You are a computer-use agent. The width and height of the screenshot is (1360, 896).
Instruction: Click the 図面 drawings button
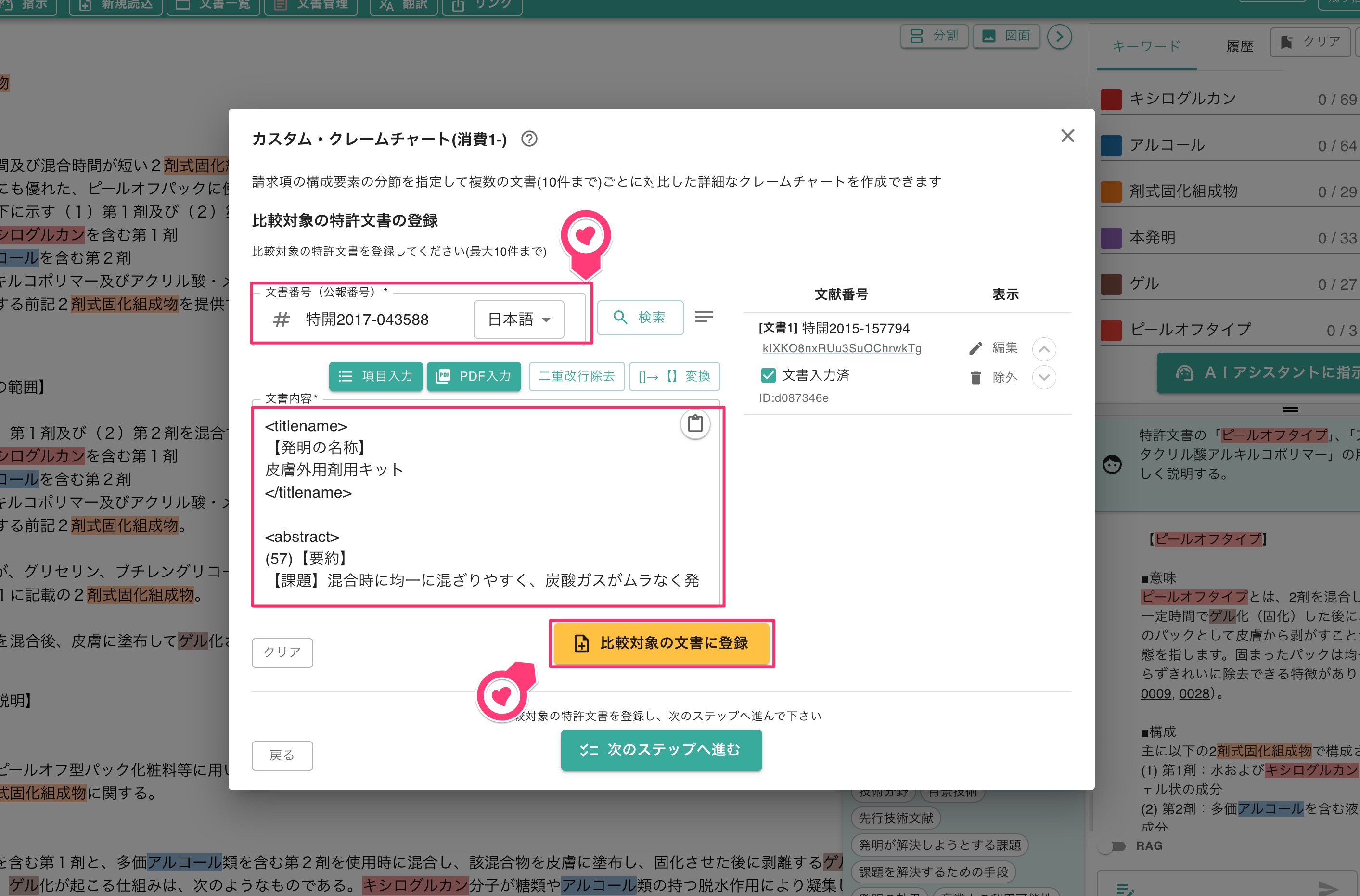[x=1006, y=36]
